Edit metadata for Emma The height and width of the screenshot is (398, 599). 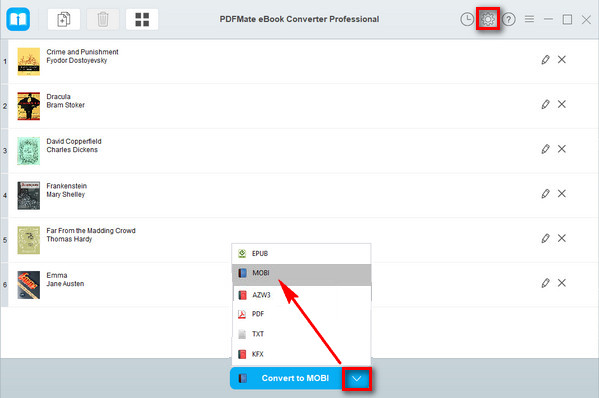(545, 283)
